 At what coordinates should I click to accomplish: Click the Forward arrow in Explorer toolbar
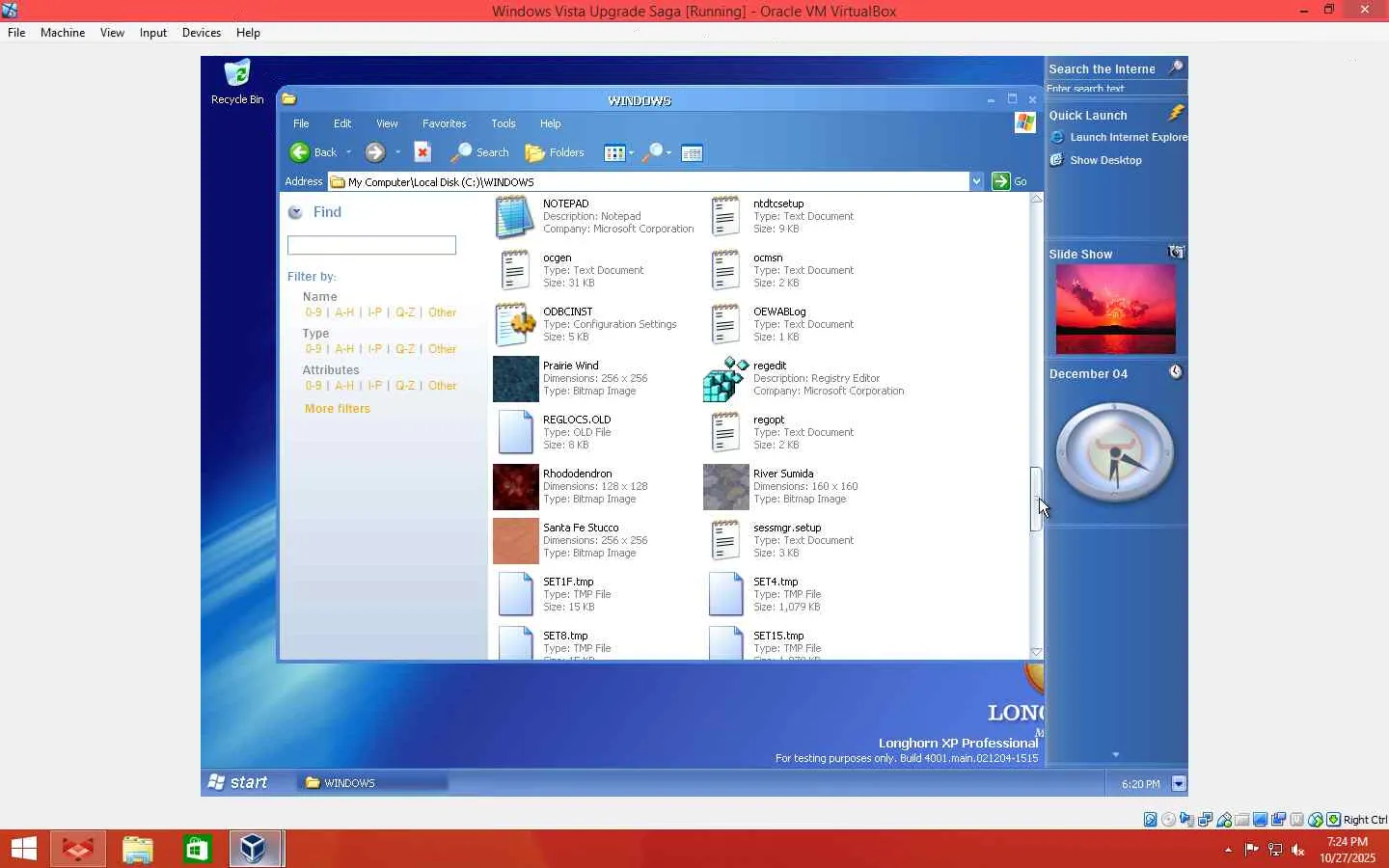[x=375, y=152]
